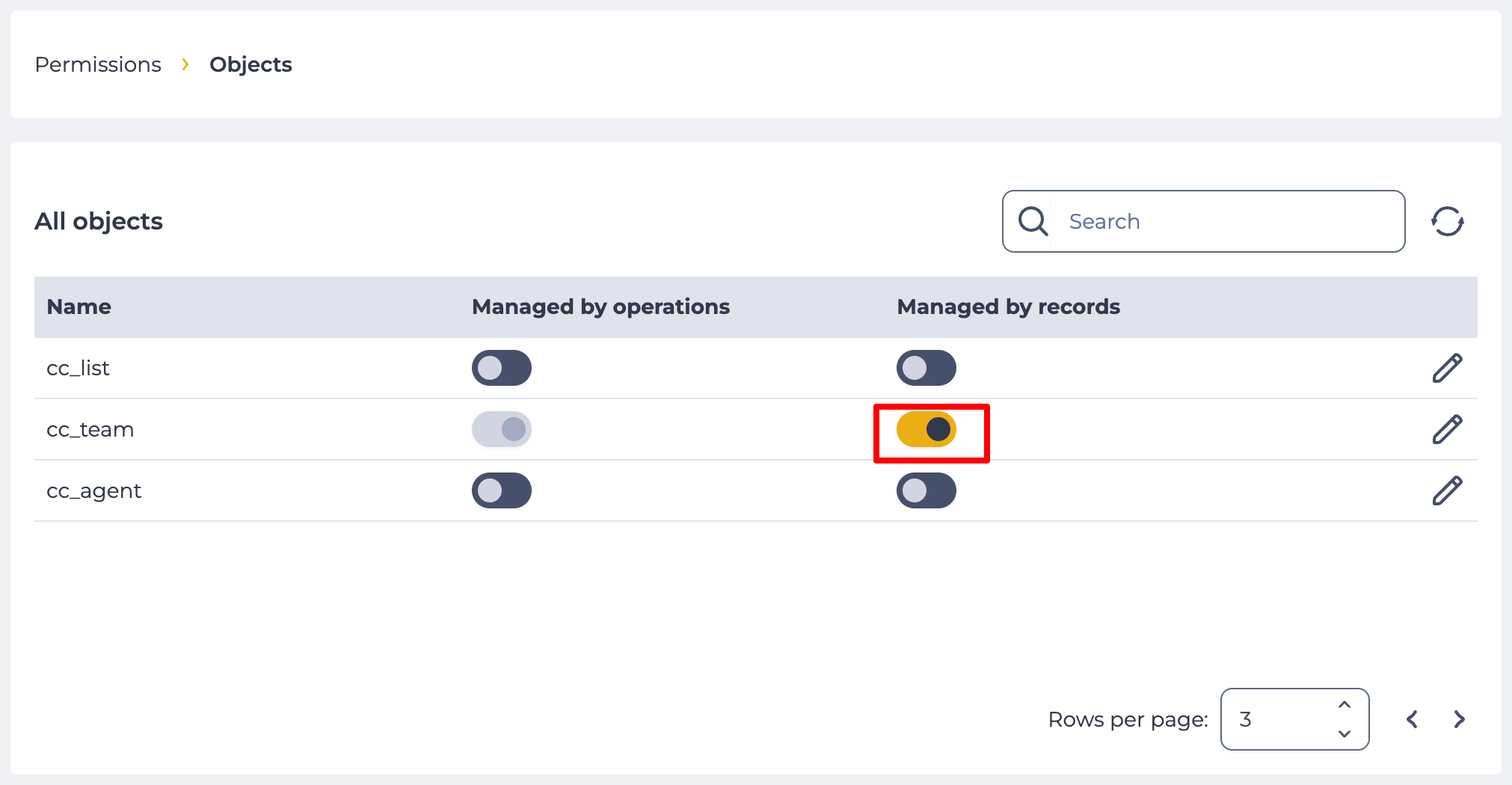
Task: Click the refresh table icon
Action: point(1448,221)
